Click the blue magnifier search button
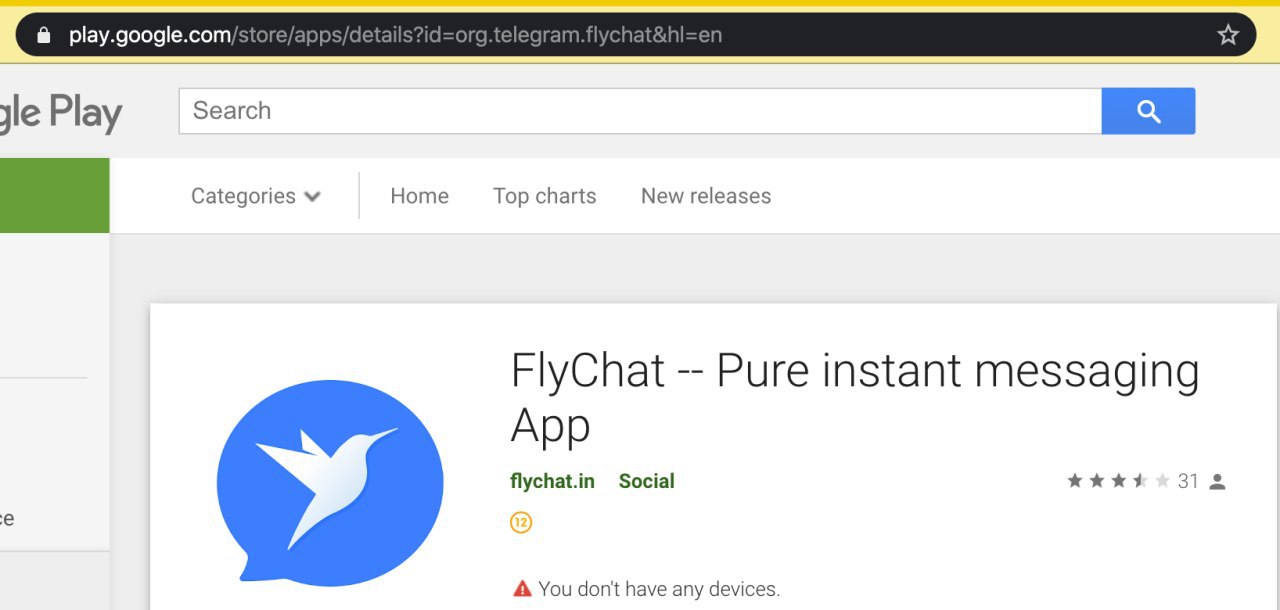This screenshot has height=610, width=1280. pyautogui.click(x=1148, y=111)
